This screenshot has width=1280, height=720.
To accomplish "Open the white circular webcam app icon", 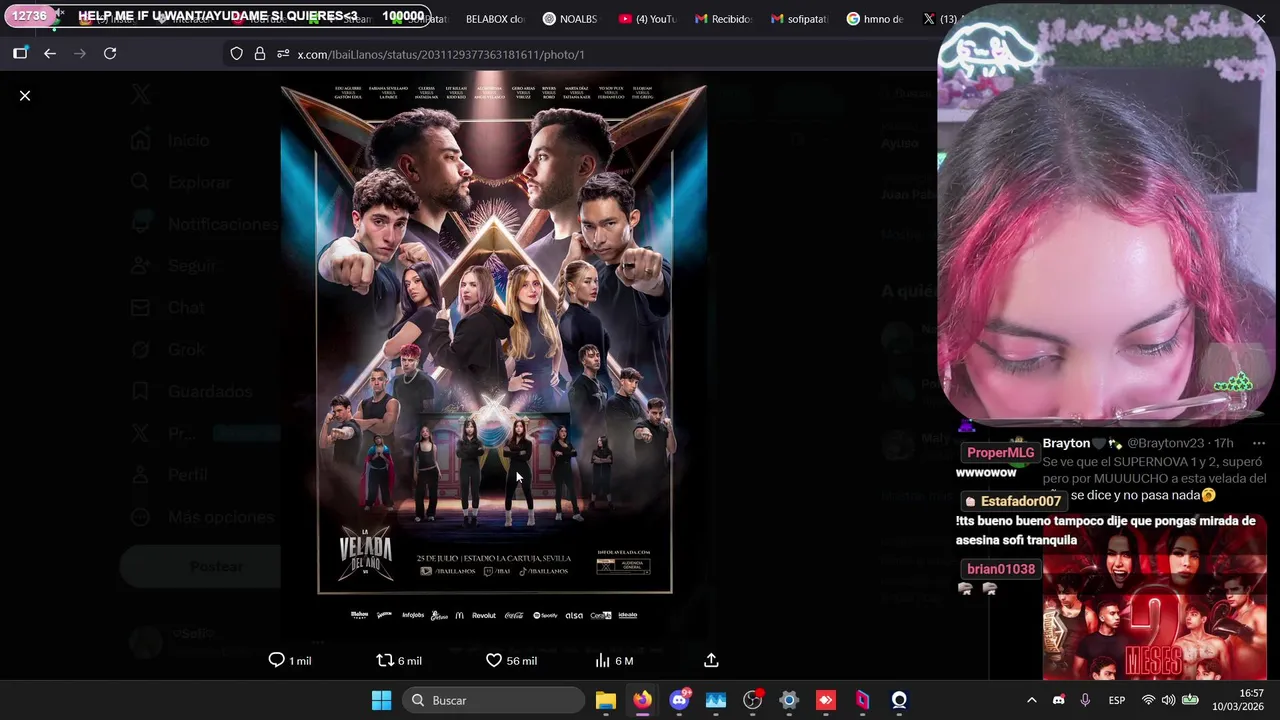I will tap(899, 700).
